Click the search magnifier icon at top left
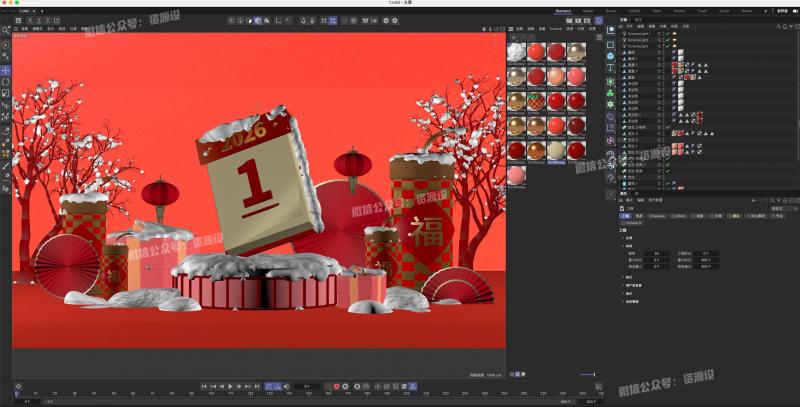 [6, 30]
